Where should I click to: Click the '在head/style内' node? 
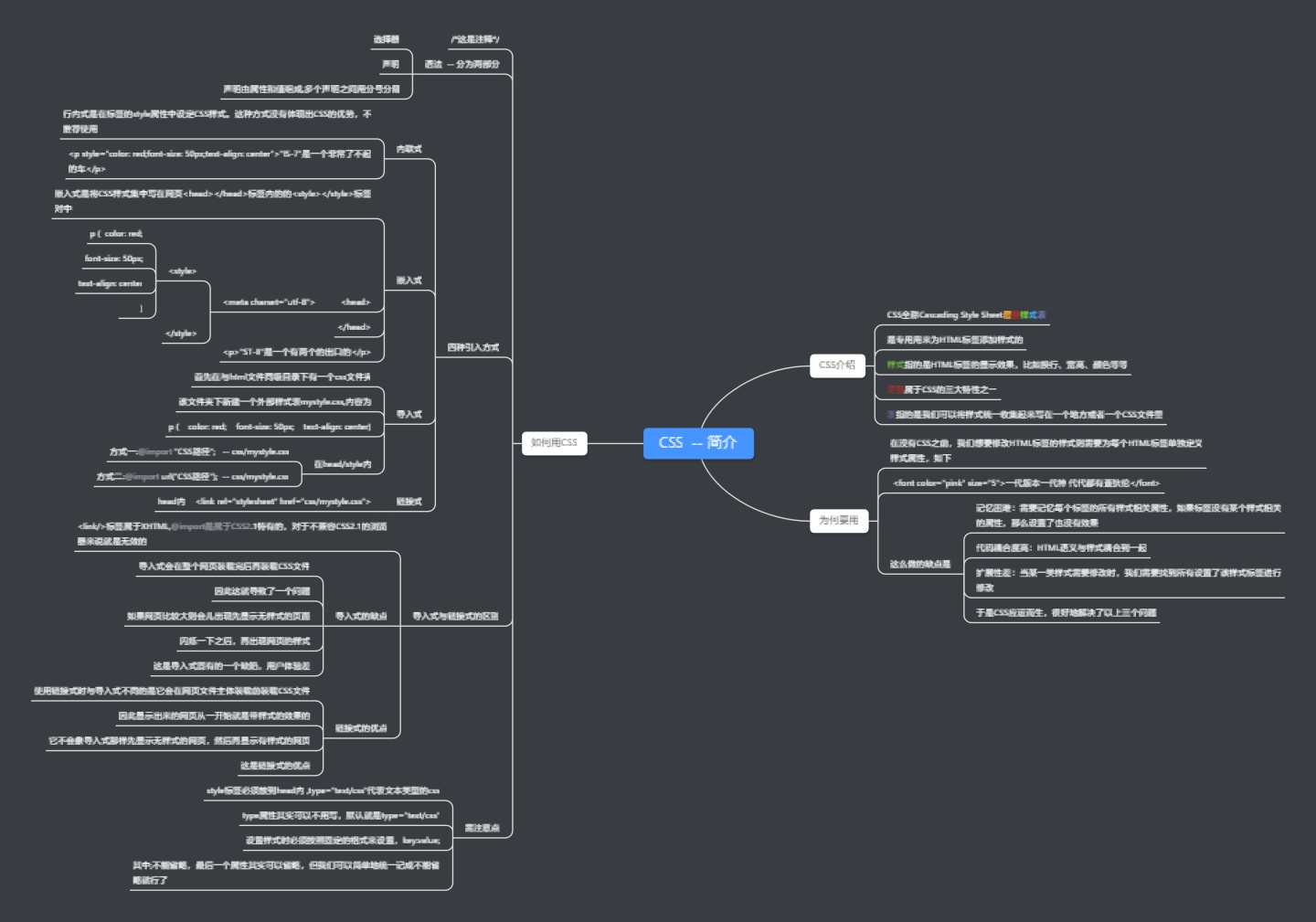click(x=343, y=464)
